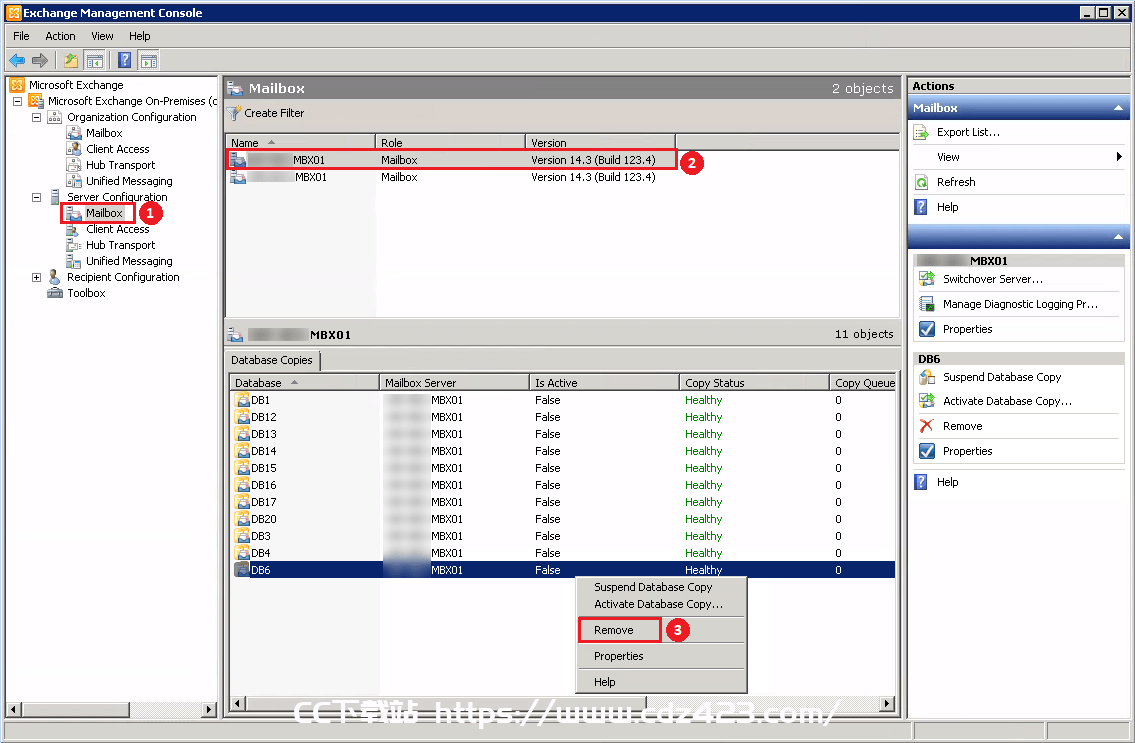
Task: Expand the Recipient Configuration tree node
Action: tap(36, 277)
